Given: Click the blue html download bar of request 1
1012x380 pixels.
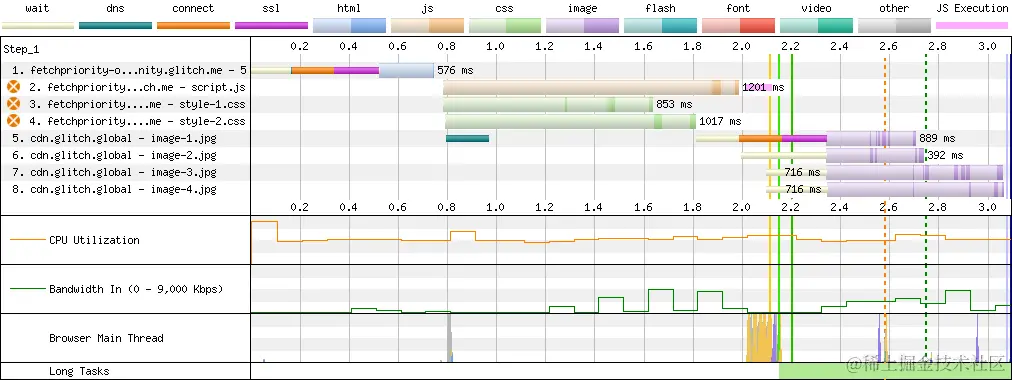Looking at the screenshot, I should point(406,70).
